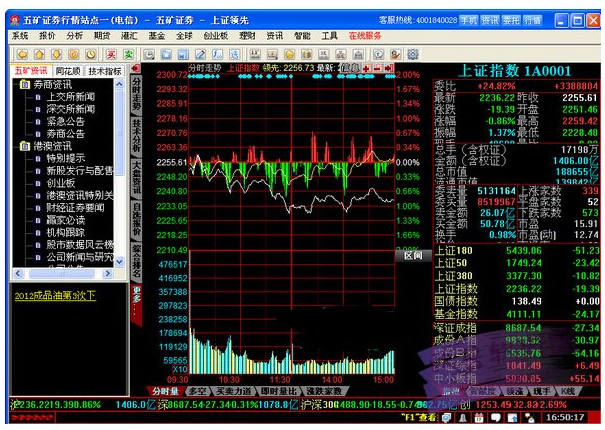Screen dimensions: 605x430
Task: Click the green 卖 sell icon
Action: pos(128,54)
